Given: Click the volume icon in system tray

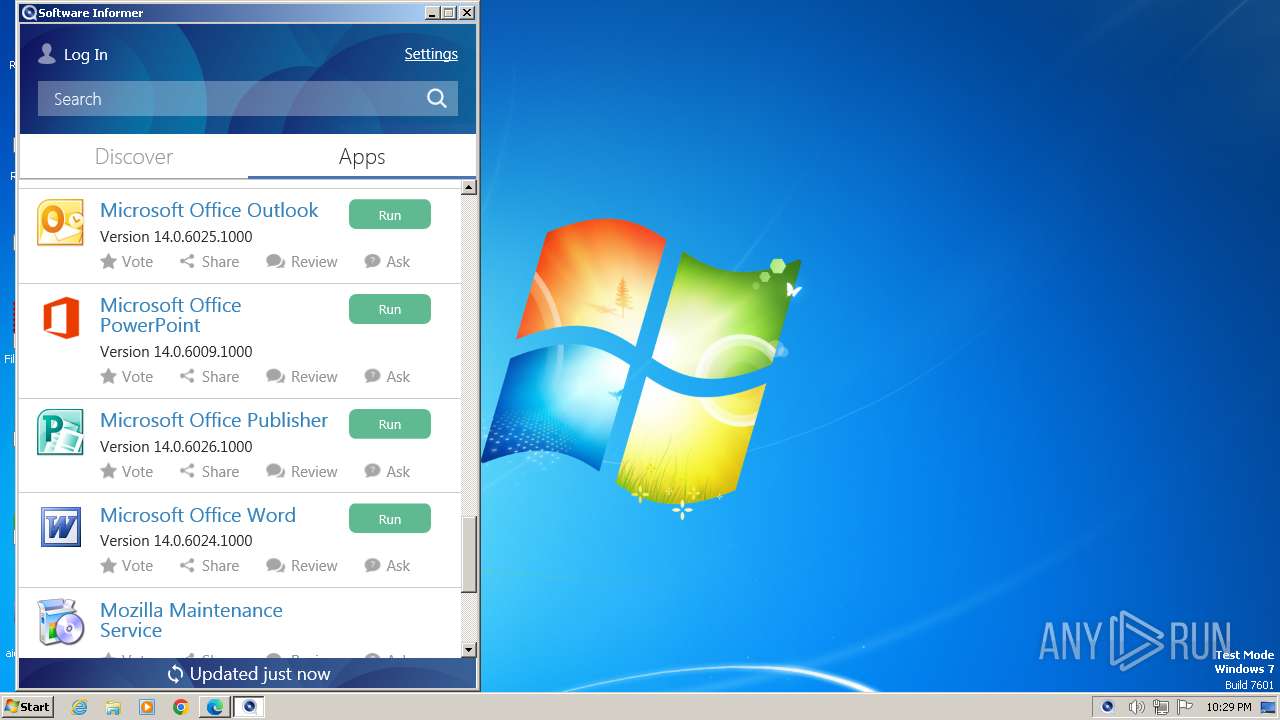Looking at the screenshot, I should click(x=1136, y=707).
